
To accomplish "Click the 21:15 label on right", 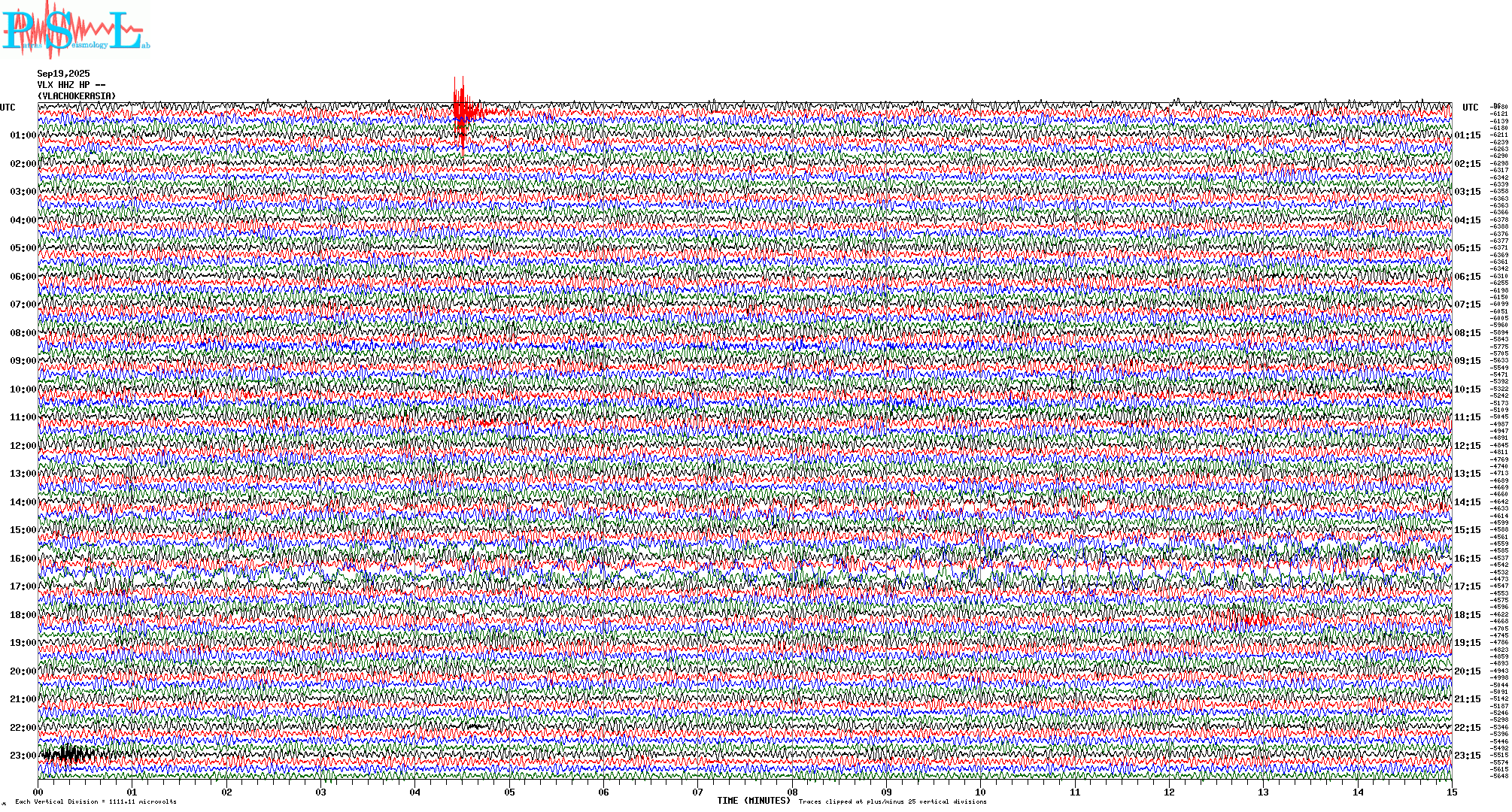I will click(1468, 699).
